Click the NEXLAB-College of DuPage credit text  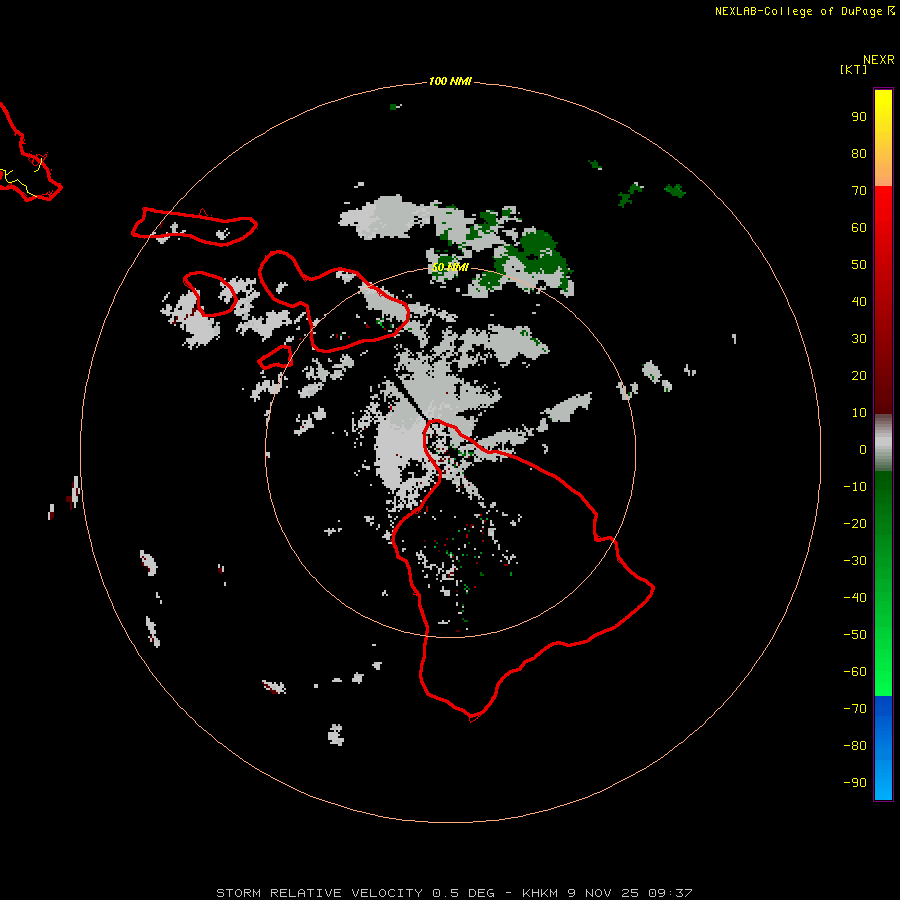coord(805,11)
